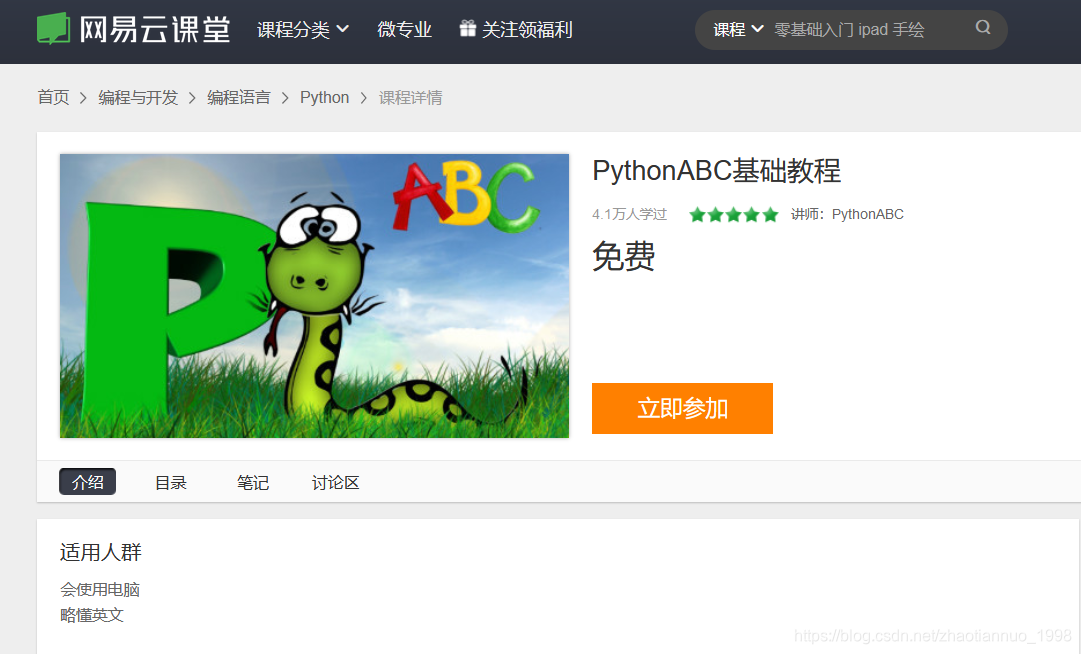Click the 会使用电脑 line
The width and height of the screenshot is (1081, 654).
[100, 589]
